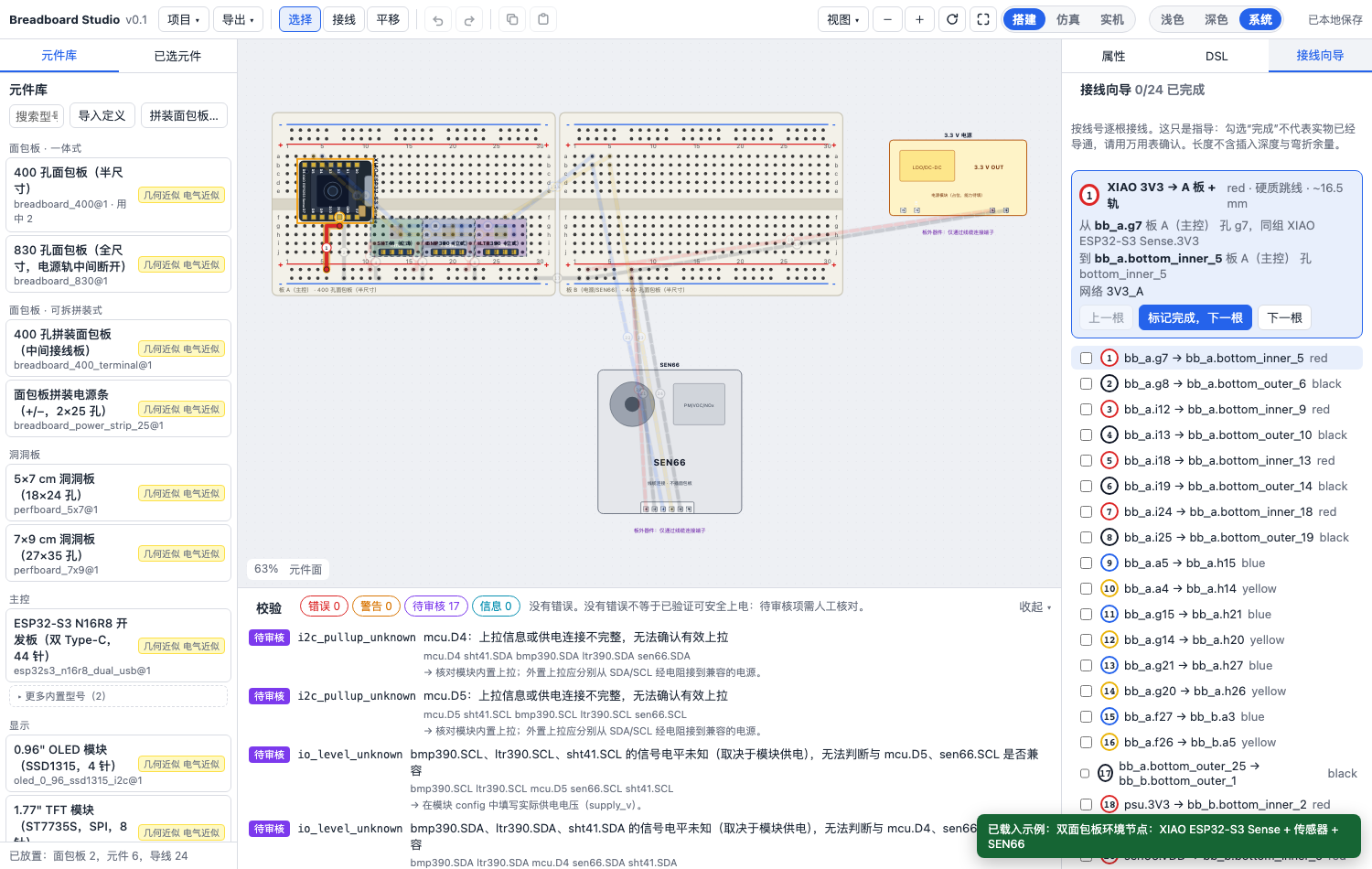Image resolution: width=1372 pixels, height=869 pixels.
Task: Click the paste clipboard icon
Action: tap(543, 19)
